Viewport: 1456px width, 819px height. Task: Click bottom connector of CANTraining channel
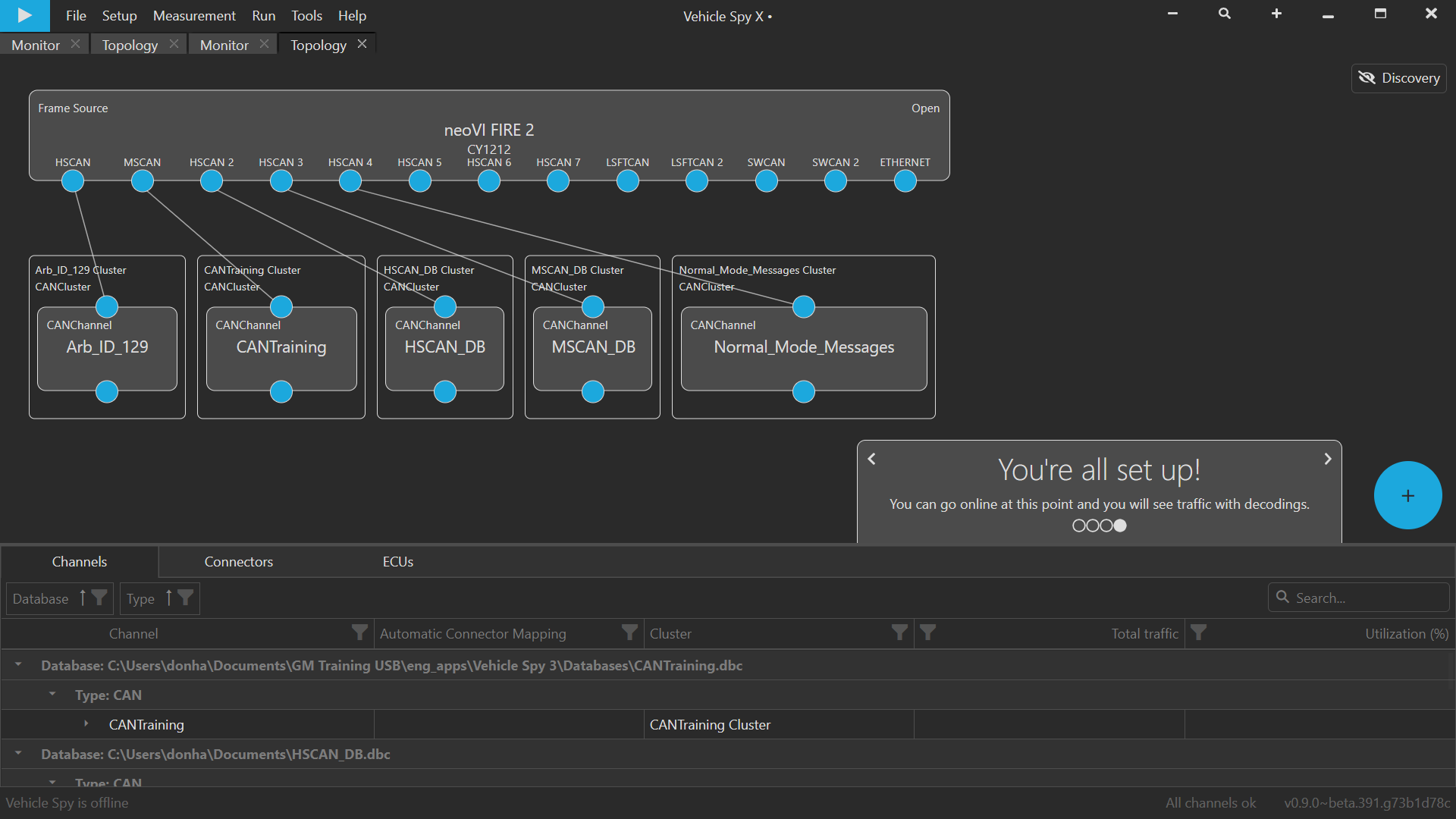click(281, 392)
